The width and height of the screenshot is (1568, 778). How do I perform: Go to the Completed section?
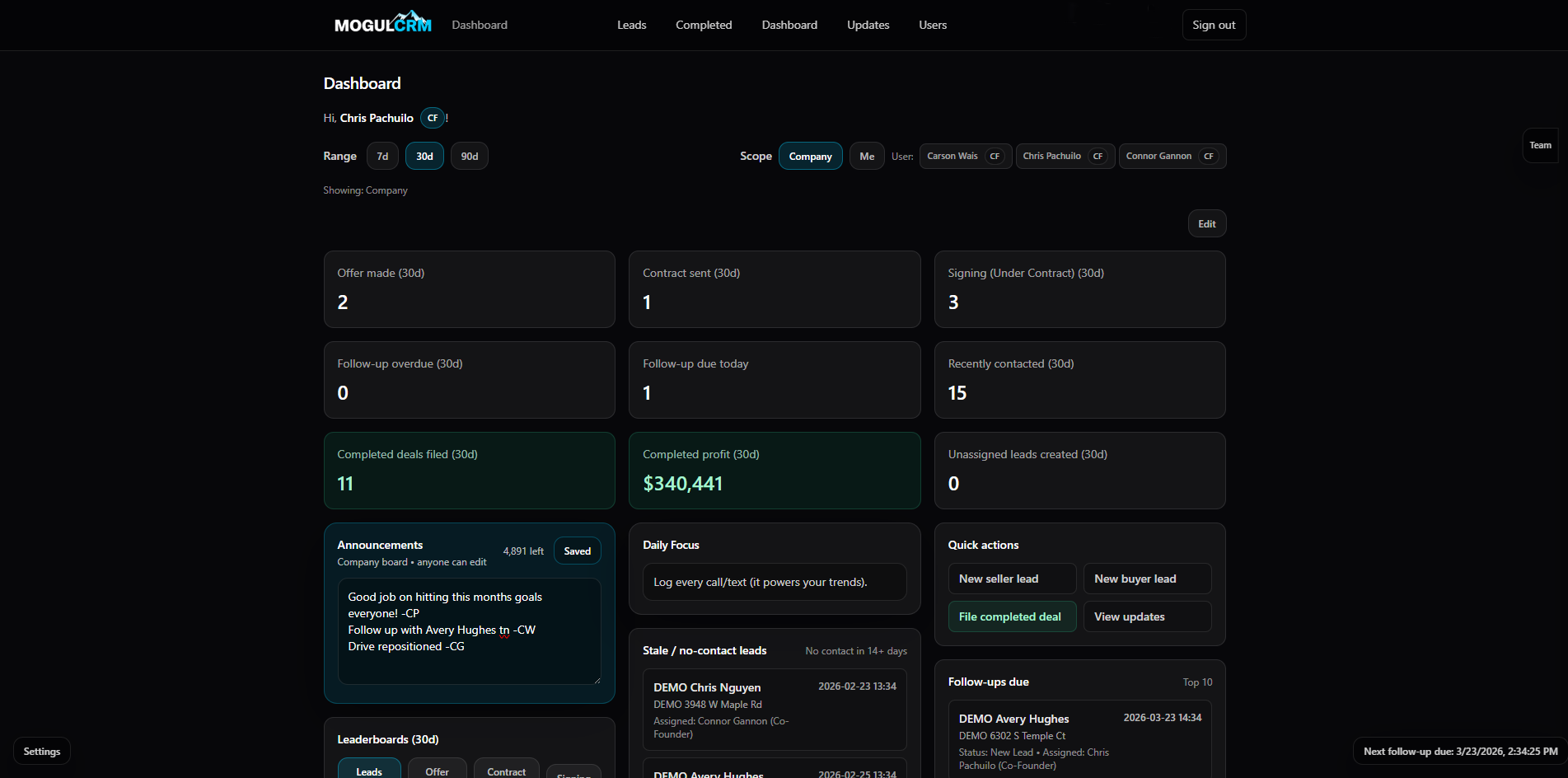(703, 25)
